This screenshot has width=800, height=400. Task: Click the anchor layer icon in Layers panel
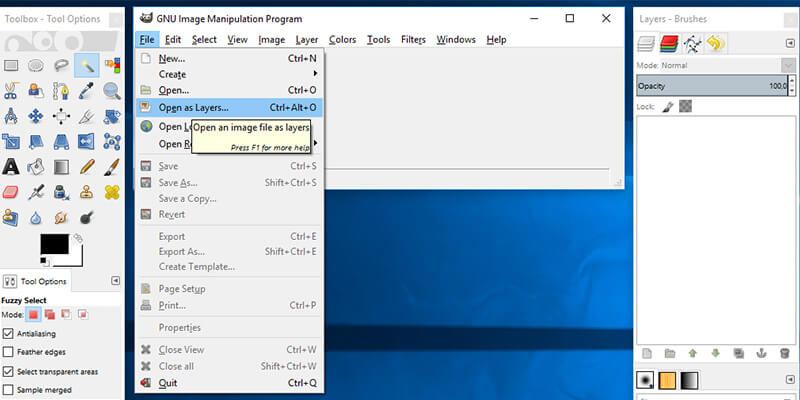(762, 353)
